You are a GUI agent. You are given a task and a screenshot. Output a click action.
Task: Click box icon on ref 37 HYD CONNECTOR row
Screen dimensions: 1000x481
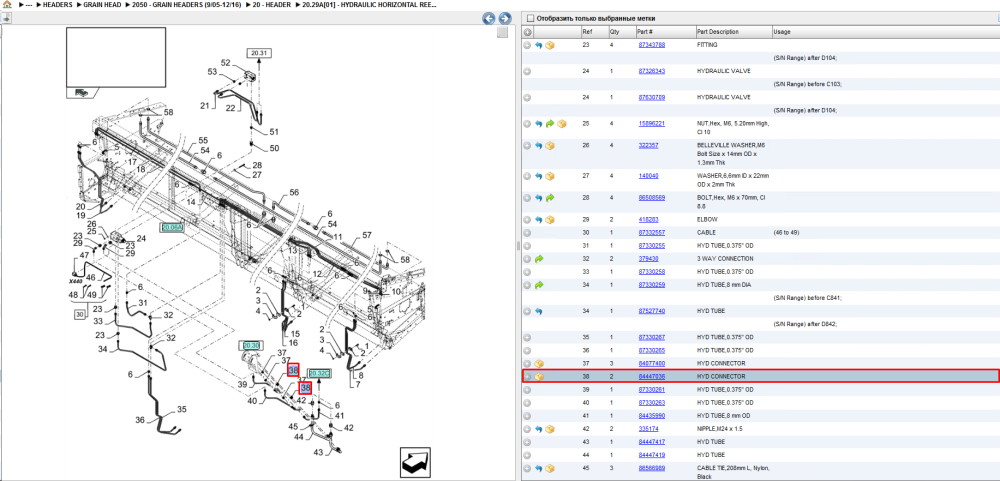(x=539, y=364)
